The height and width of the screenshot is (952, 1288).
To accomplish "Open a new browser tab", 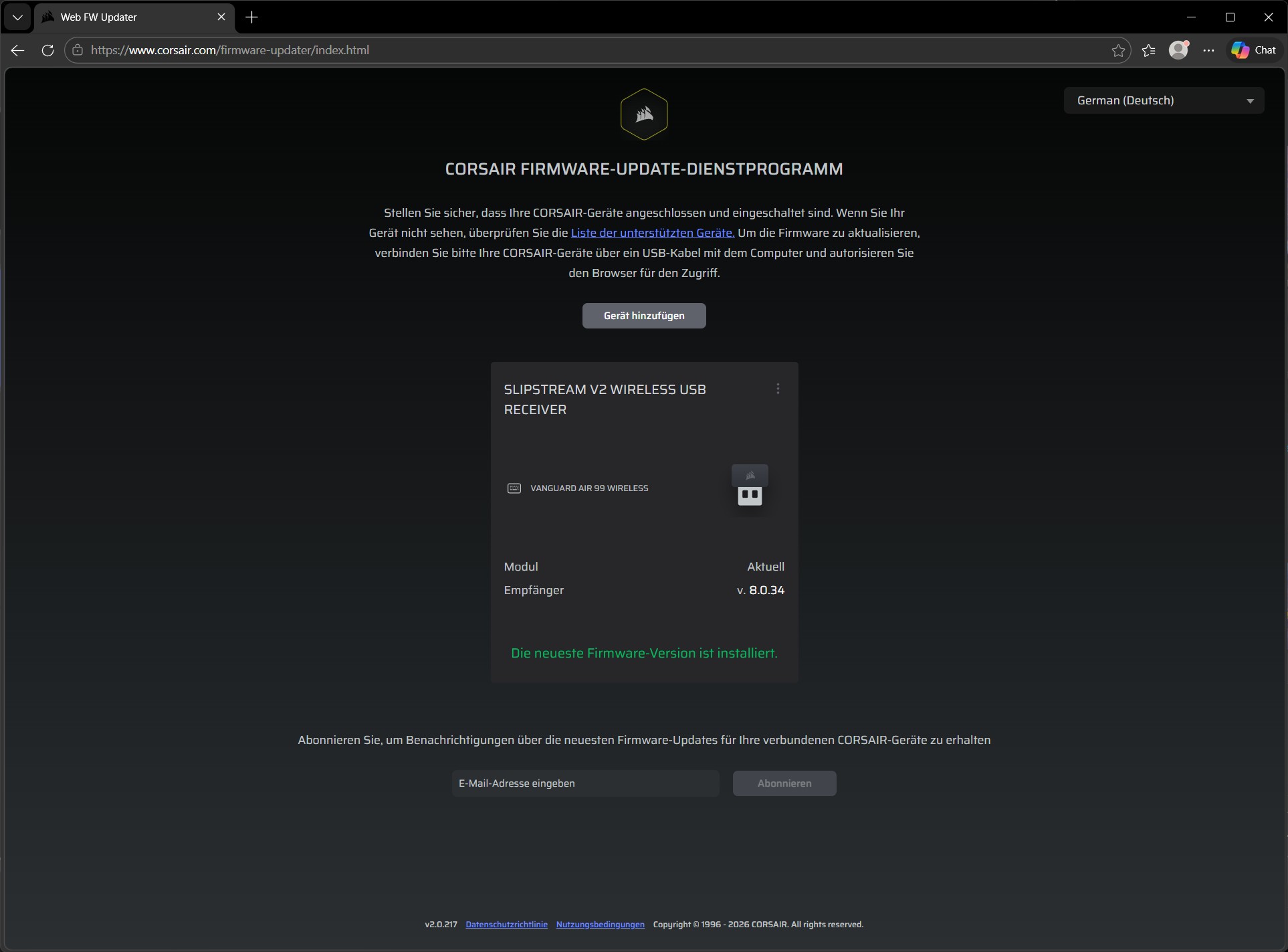I will pos(251,17).
